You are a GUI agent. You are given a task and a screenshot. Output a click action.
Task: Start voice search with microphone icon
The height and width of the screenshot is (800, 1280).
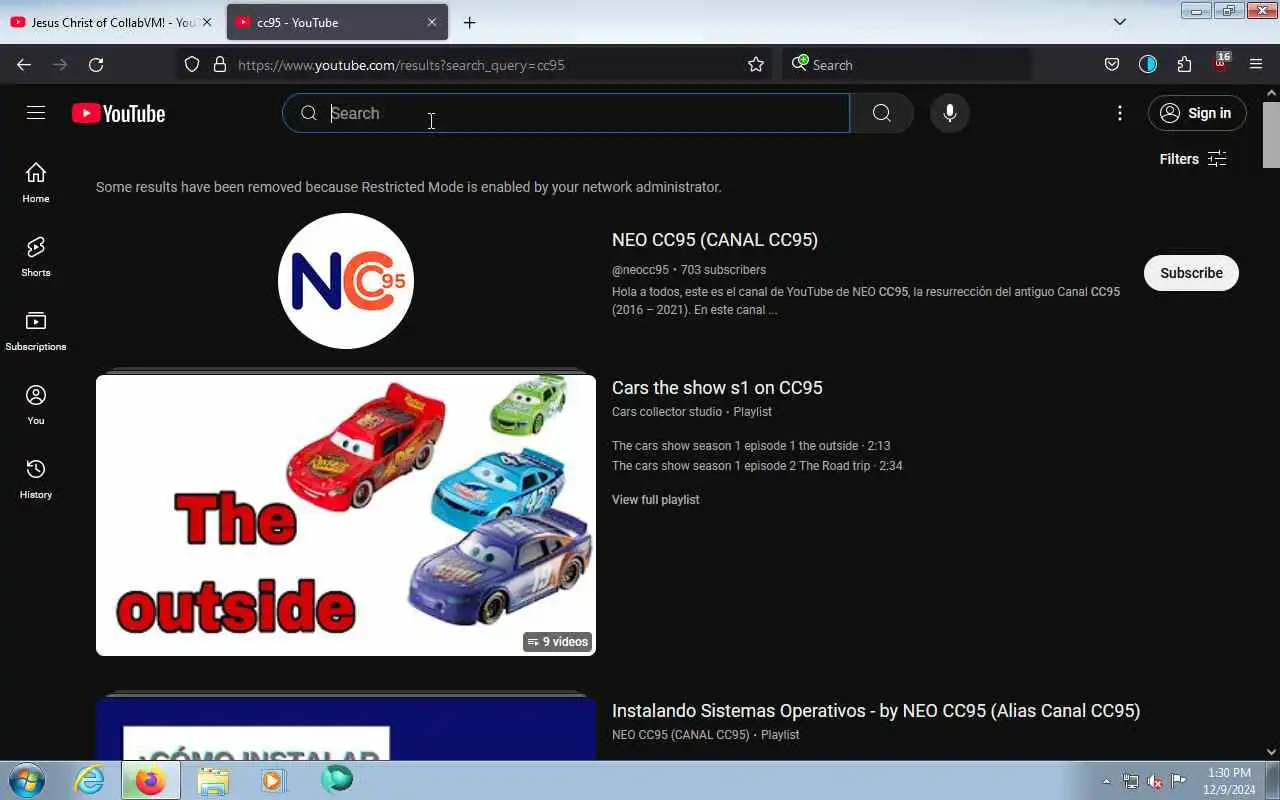point(950,113)
